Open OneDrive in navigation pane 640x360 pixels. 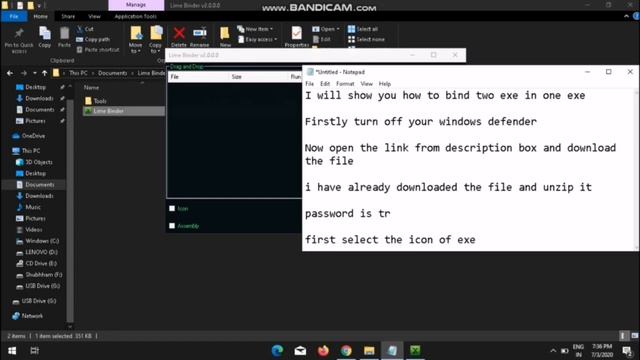click(33, 136)
